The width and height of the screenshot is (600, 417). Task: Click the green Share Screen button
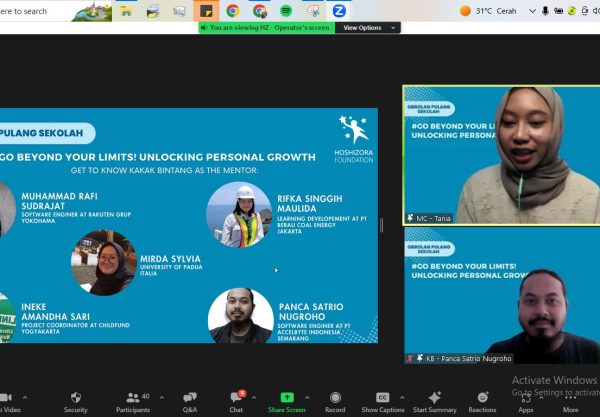(x=287, y=399)
